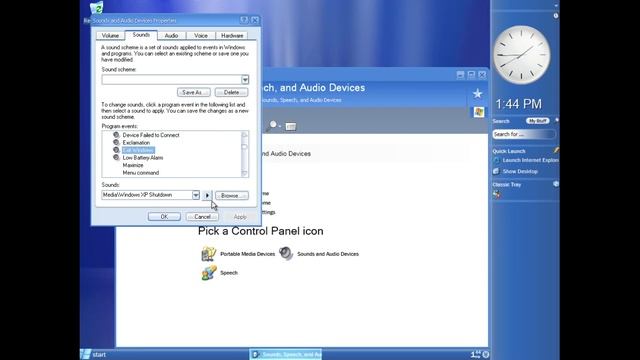The height and width of the screenshot is (360, 640).
Task: Click the Browse button
Action: (x=232, y=196)
